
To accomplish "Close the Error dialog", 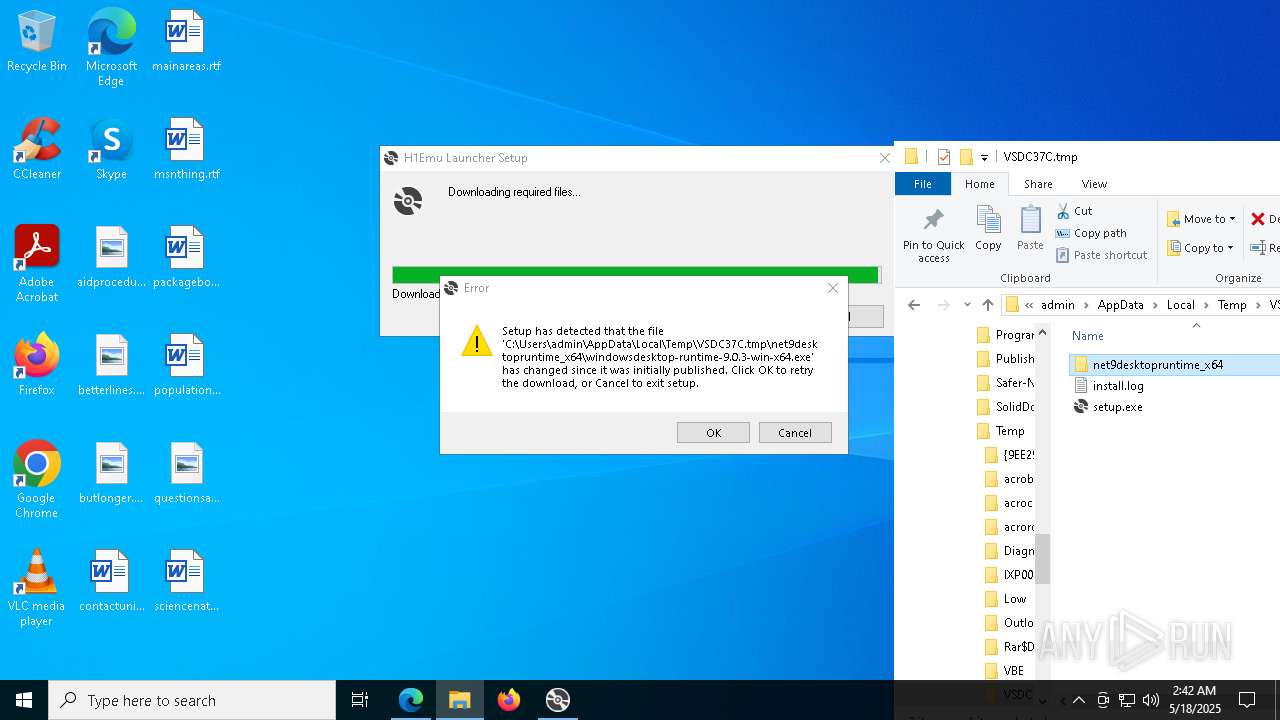I will click(832, 288).
